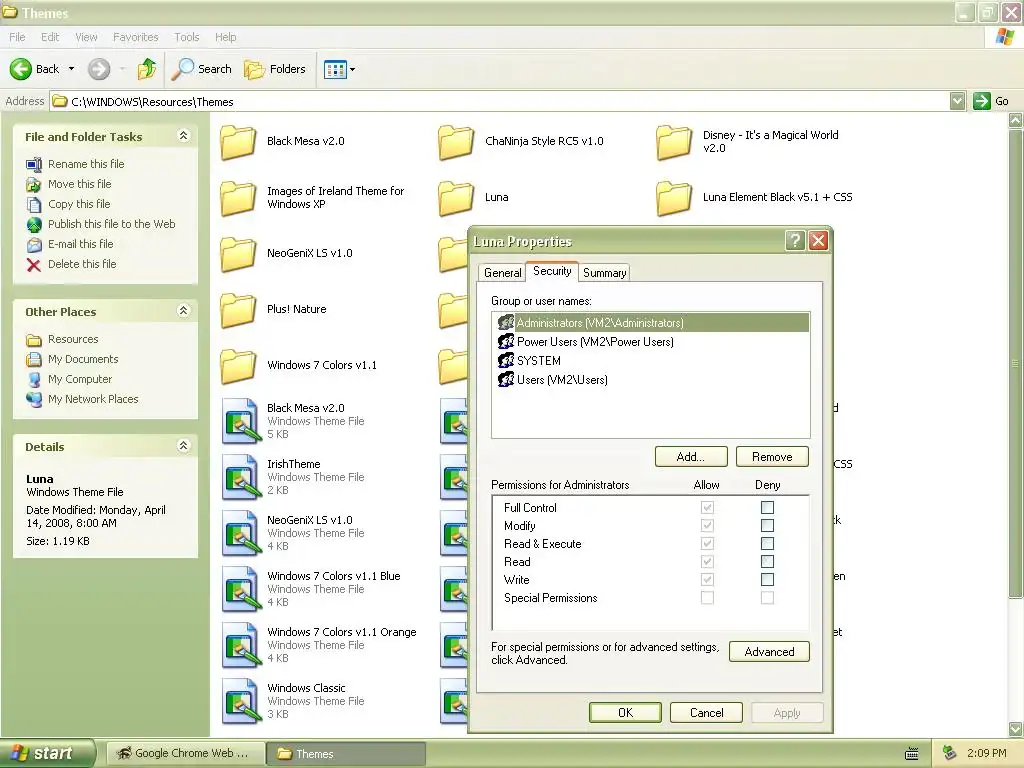This screenshot has height=768, width=1024.
Task: Toggle Allow checkbox for Full Control
Action: 707,507
